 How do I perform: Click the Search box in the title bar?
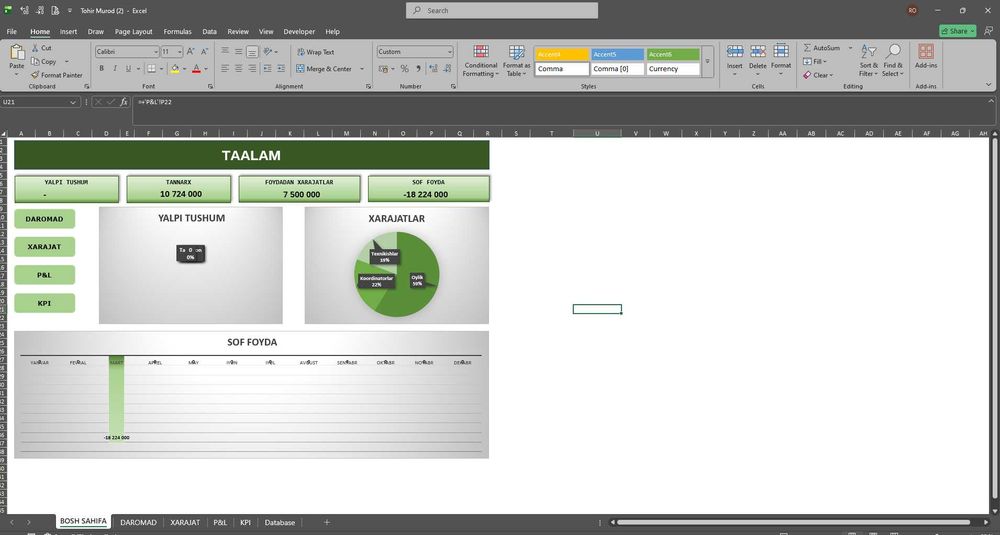point(502,10)
